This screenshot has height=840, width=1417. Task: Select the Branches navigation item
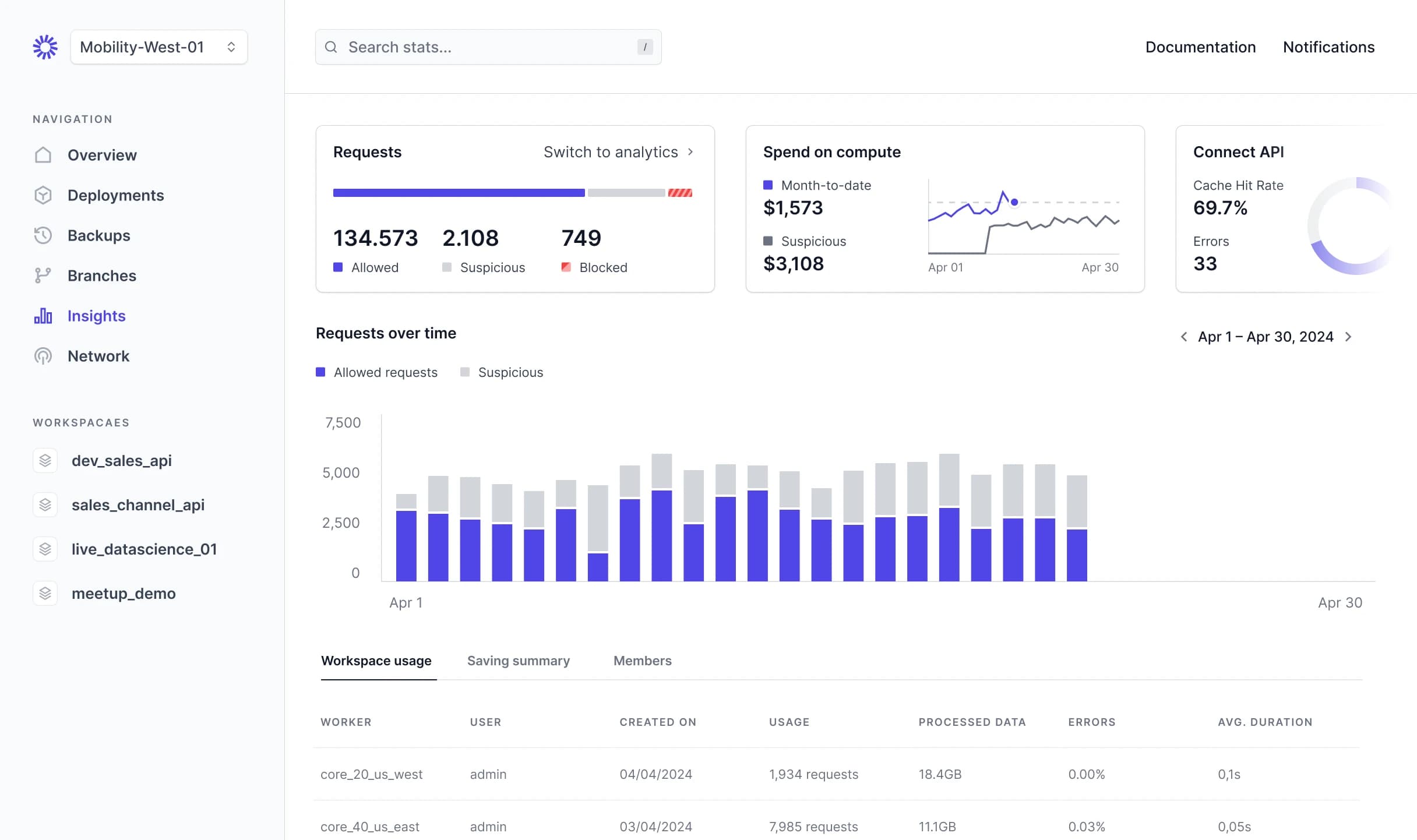click(102, 276)
